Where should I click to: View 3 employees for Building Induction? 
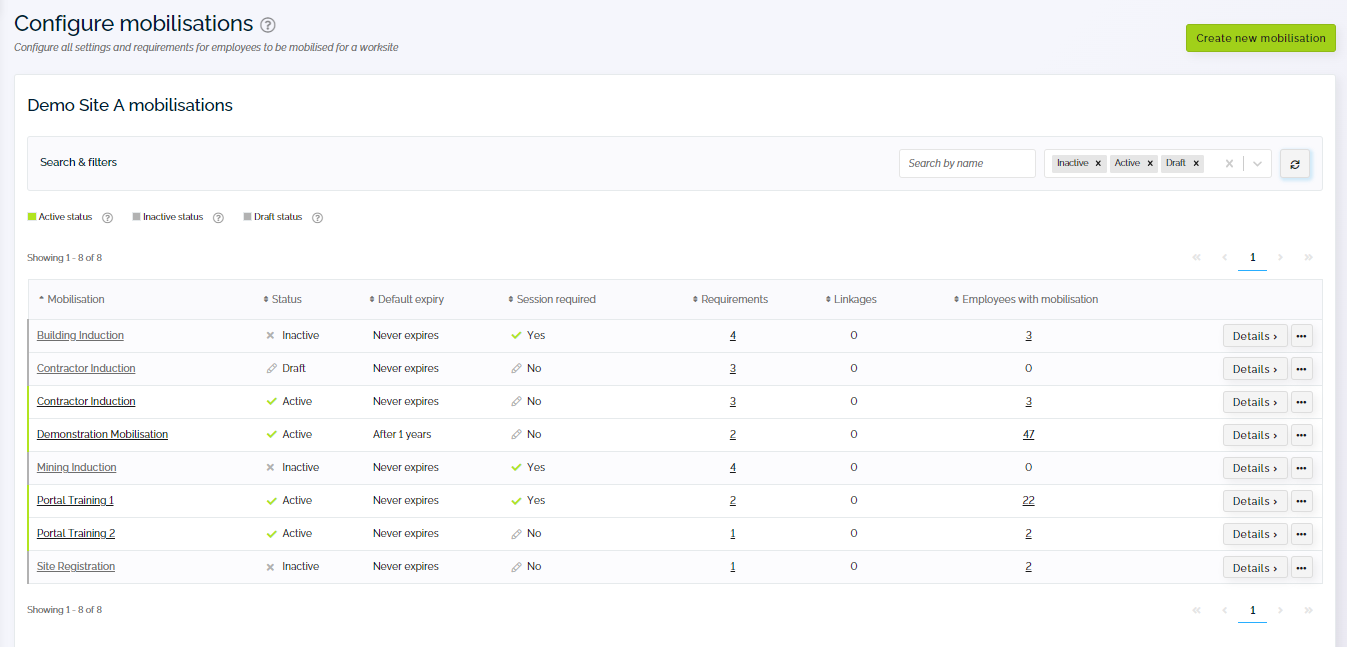click(1028, 336)
